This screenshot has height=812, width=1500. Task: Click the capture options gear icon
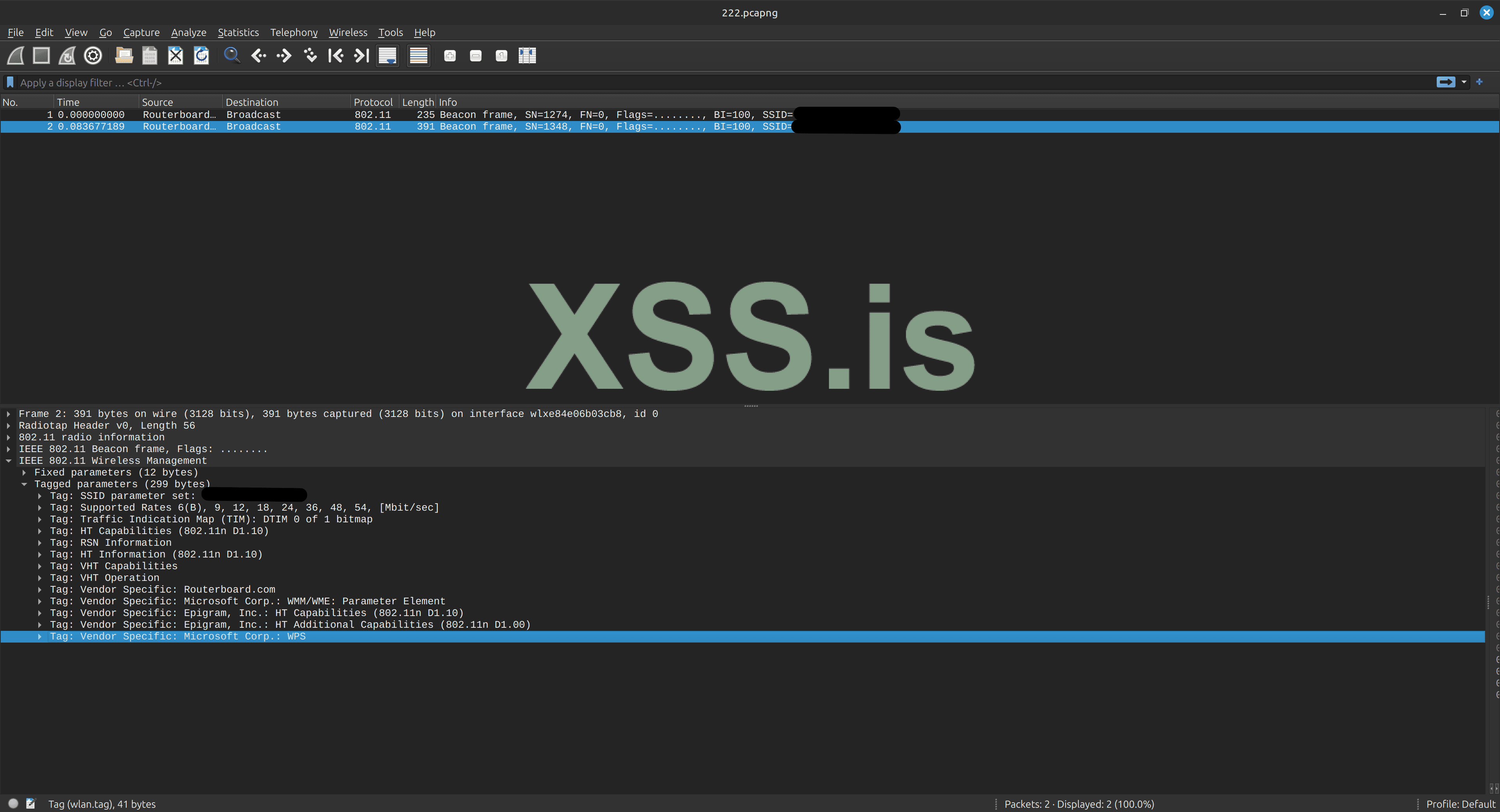93,56
